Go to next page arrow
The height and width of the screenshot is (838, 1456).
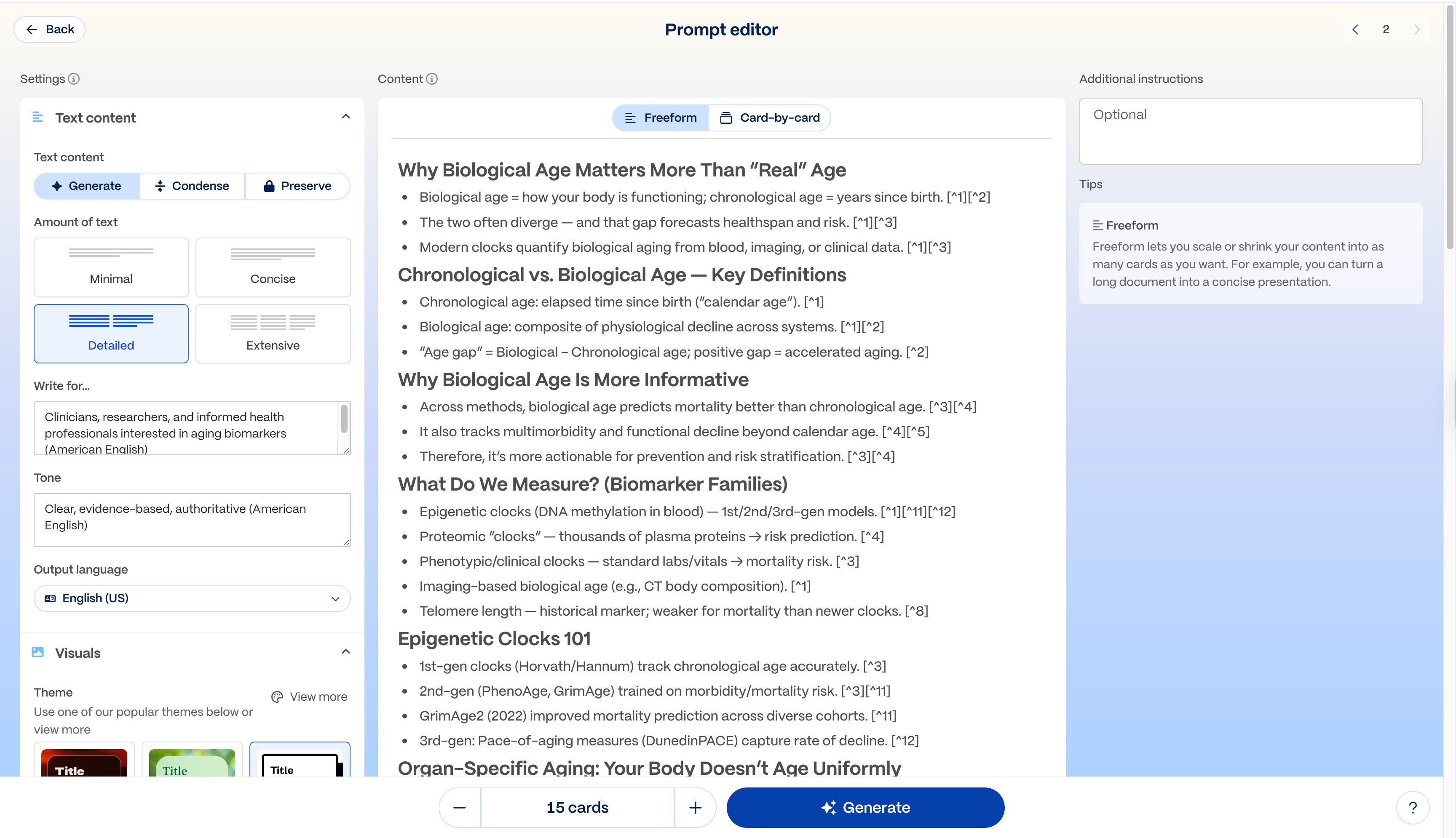coord(1417,29)
